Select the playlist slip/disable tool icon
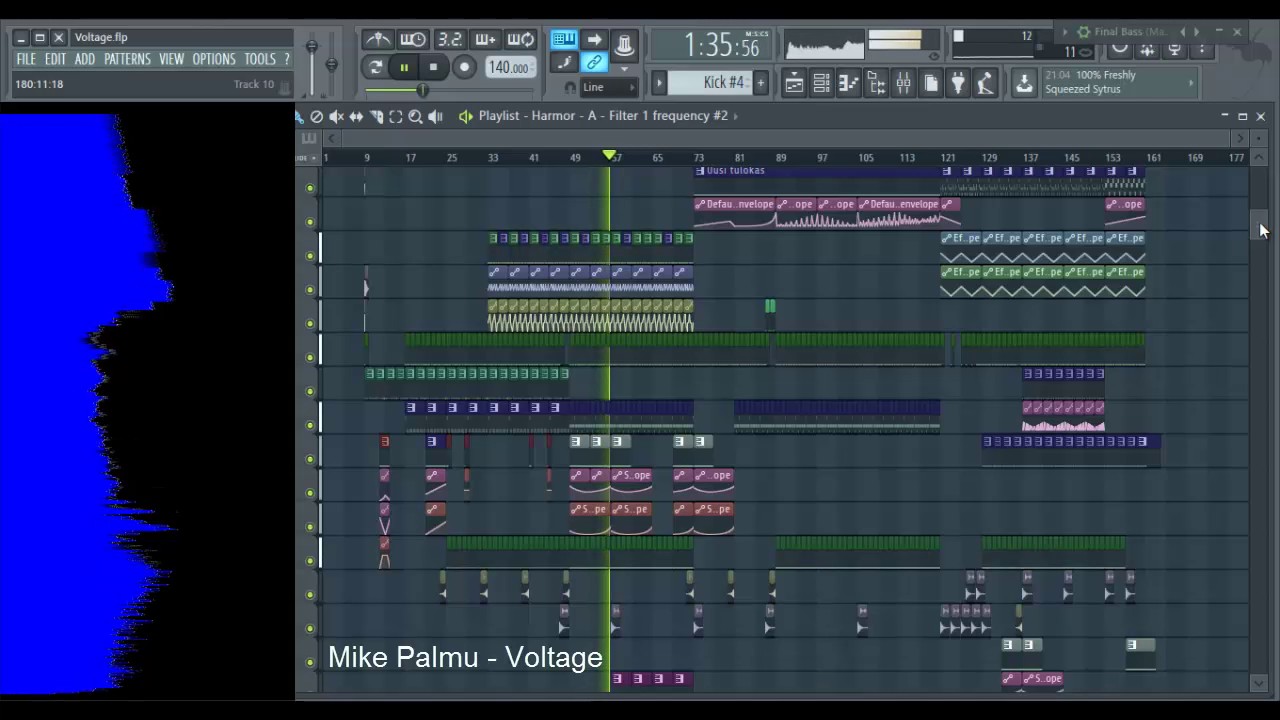The width and height of the screenshot is (1280, 720). pyautogui.click(x=317, y=117)
